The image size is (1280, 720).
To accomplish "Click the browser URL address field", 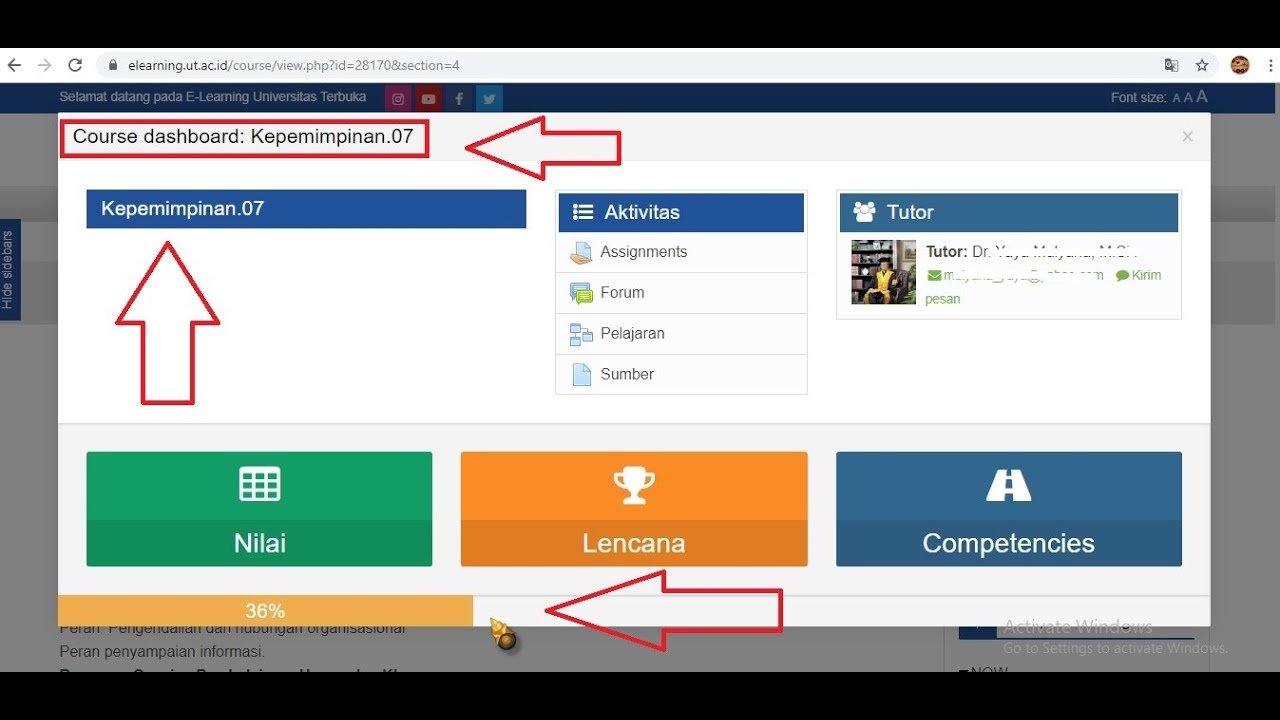I will 630,65.
